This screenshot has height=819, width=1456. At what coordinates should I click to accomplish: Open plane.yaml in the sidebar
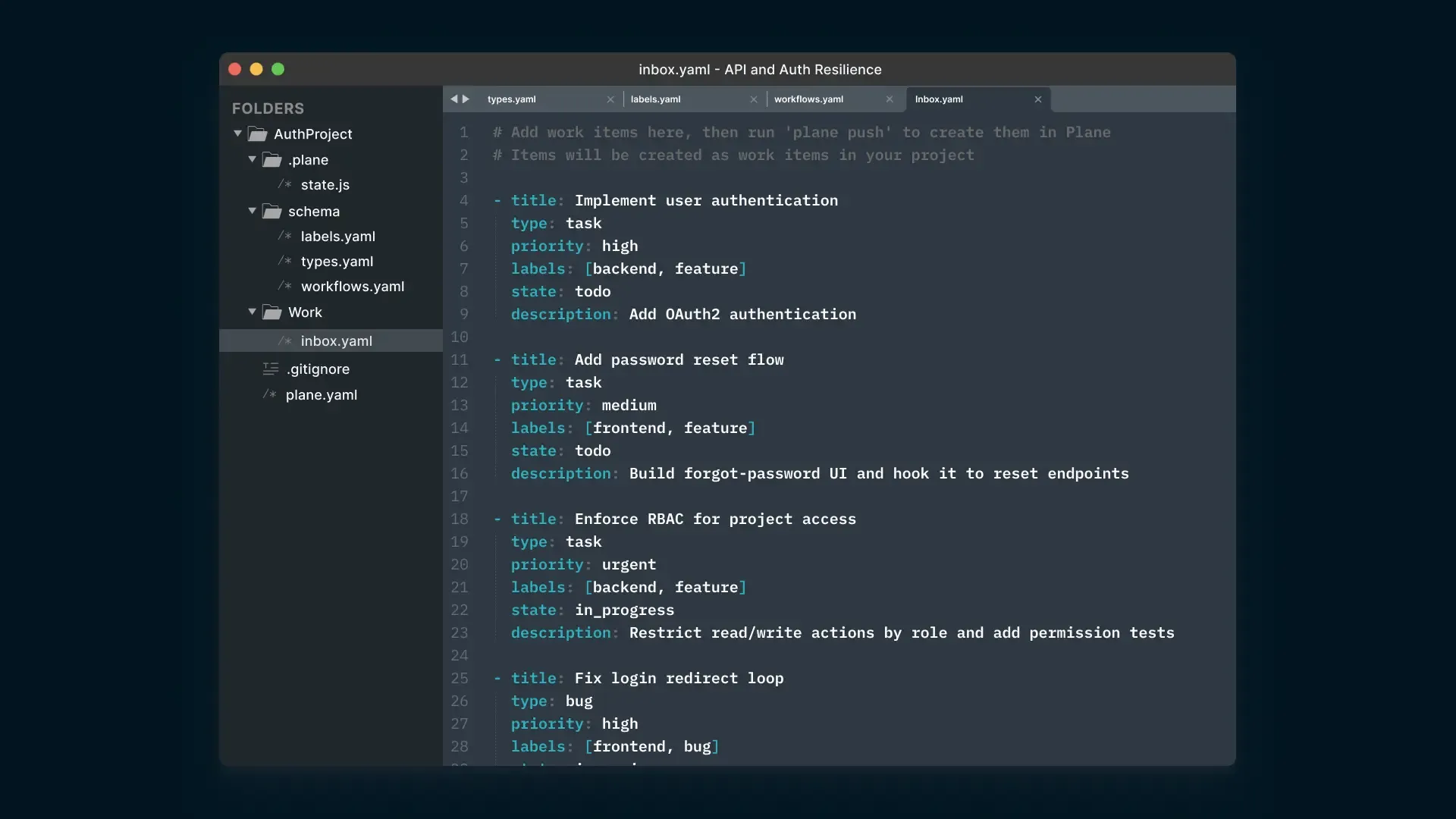coord(321,394)
